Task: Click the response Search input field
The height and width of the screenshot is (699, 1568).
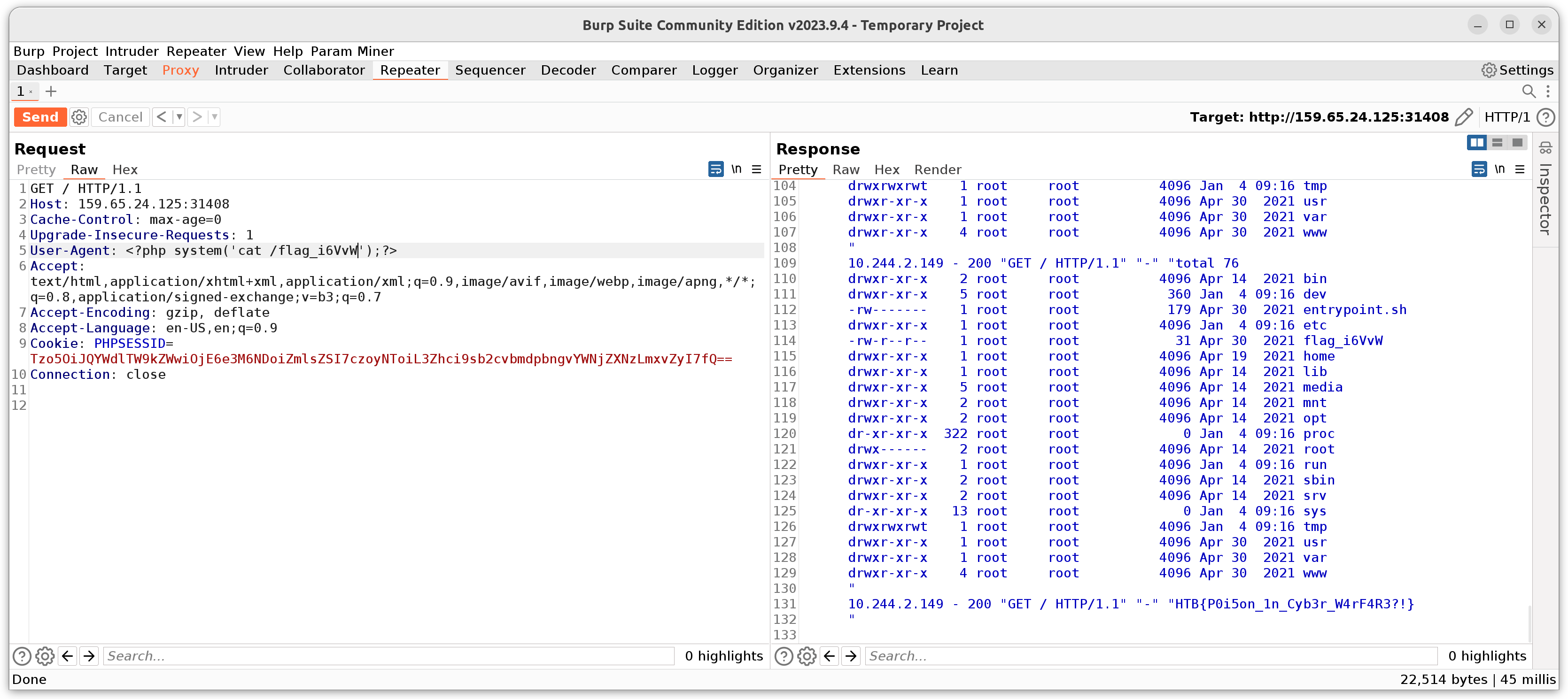Action: [1150, 656]
